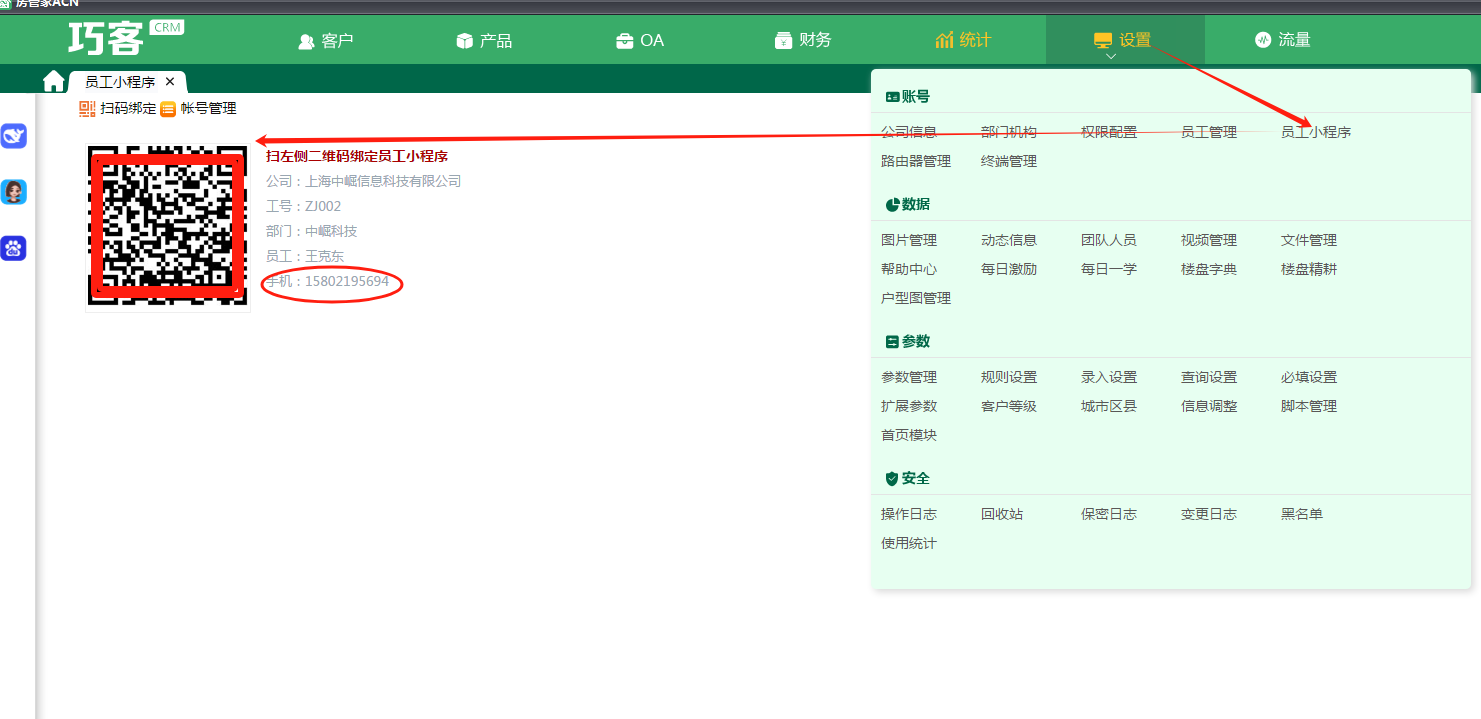Click the Baidu paw sidebar icon
The image size is (1481, 719).
14,248
